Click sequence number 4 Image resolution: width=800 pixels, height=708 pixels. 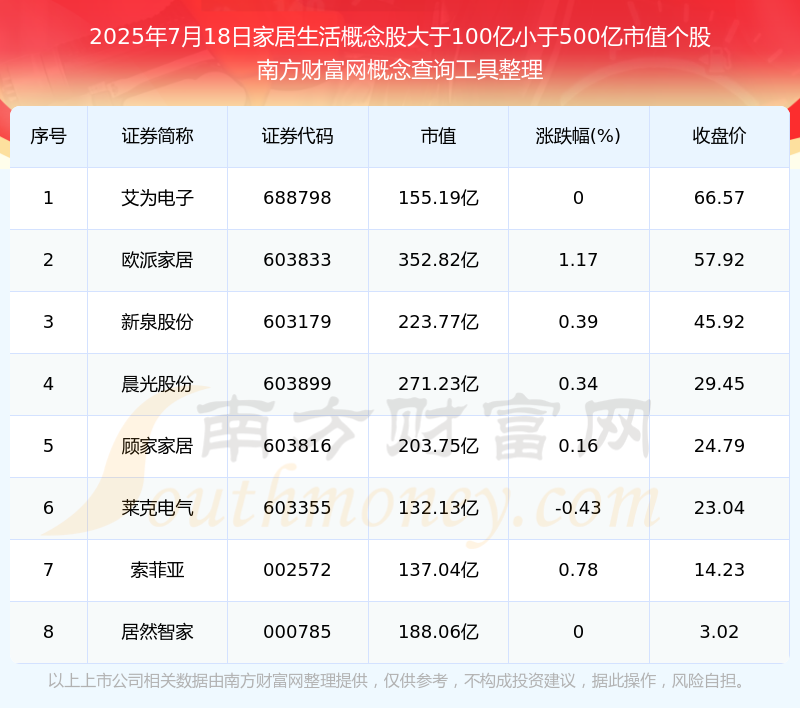click(x=48, y=384)
